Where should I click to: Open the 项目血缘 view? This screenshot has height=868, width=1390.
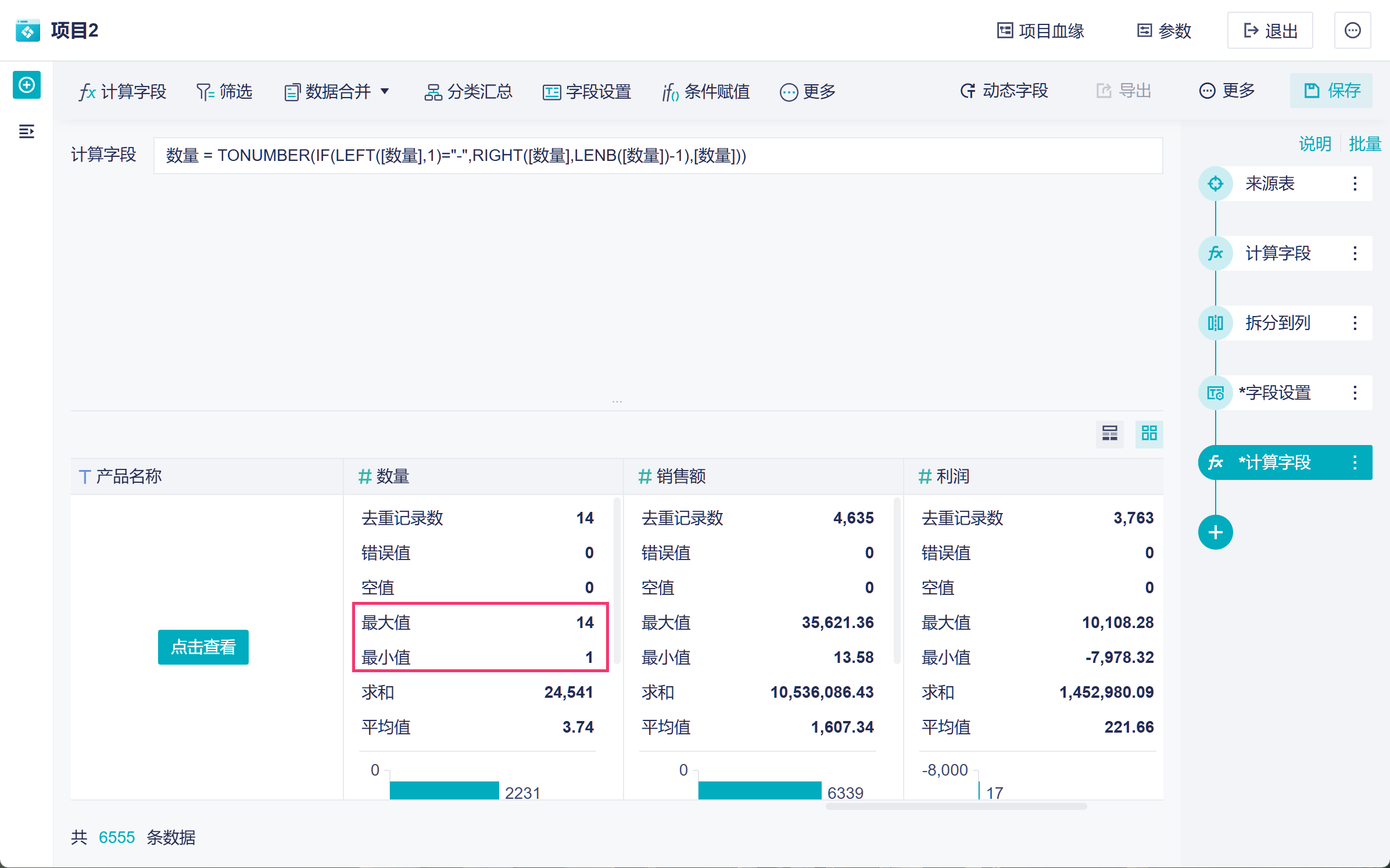click(x=1040, y=31)
